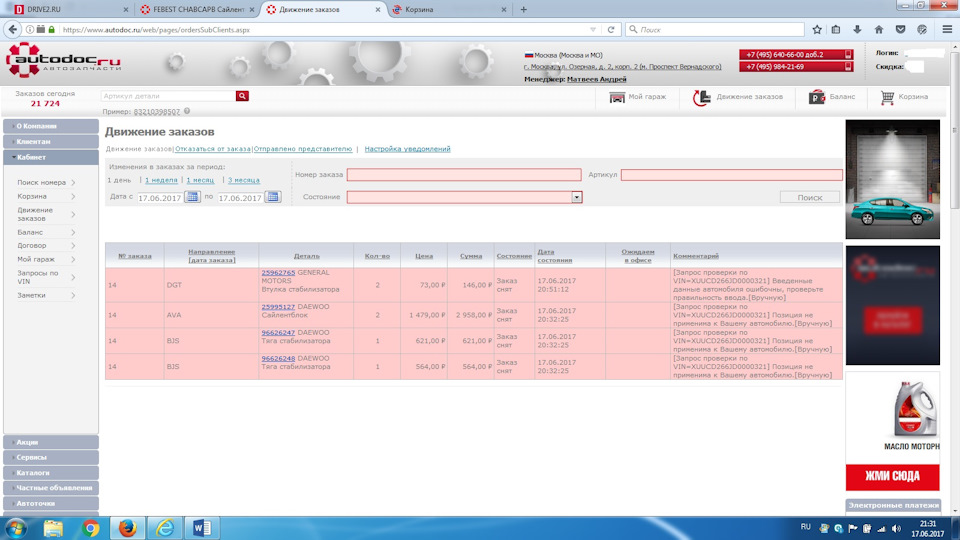Screen dimensions: 960x540
Task: Open Firefox hamburger menu
Action: (947, 29)
